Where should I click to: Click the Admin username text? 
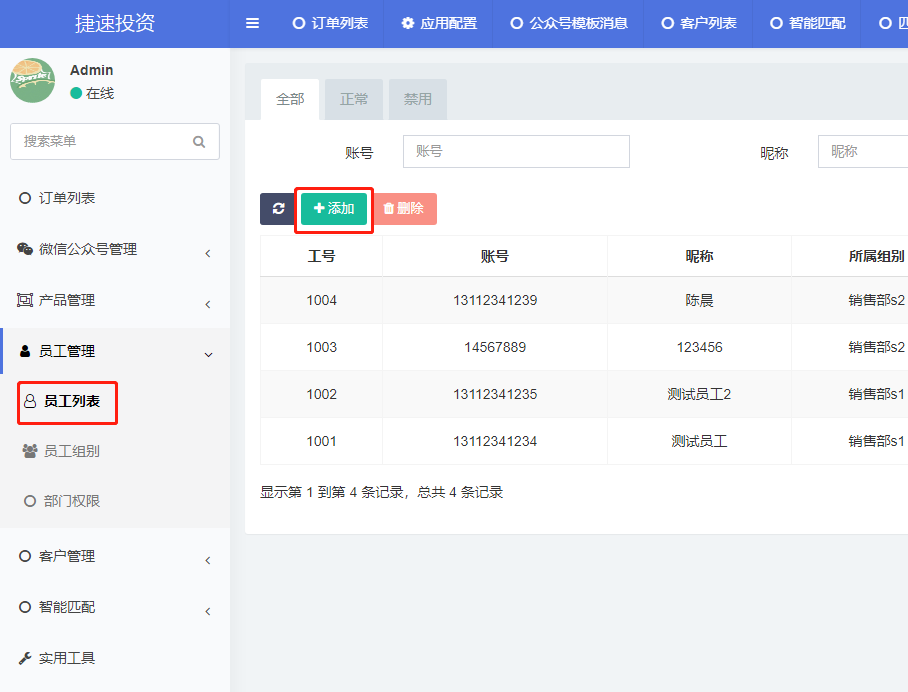(x=91, y=70)
